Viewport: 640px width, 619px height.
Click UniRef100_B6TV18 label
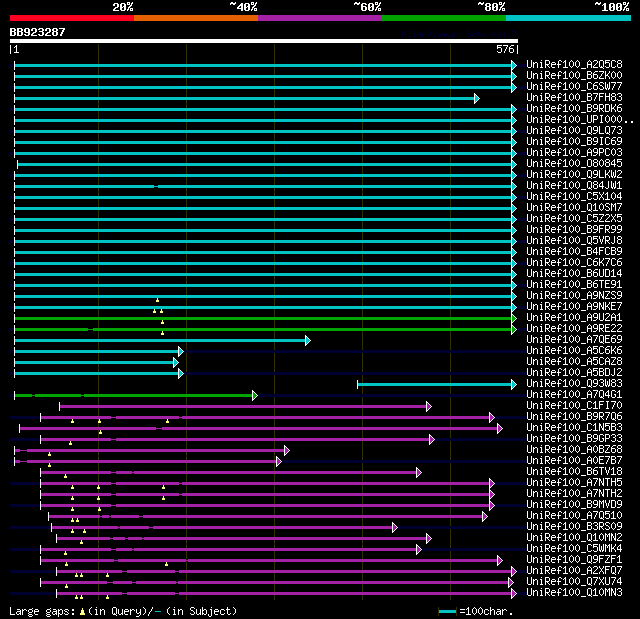574,472
